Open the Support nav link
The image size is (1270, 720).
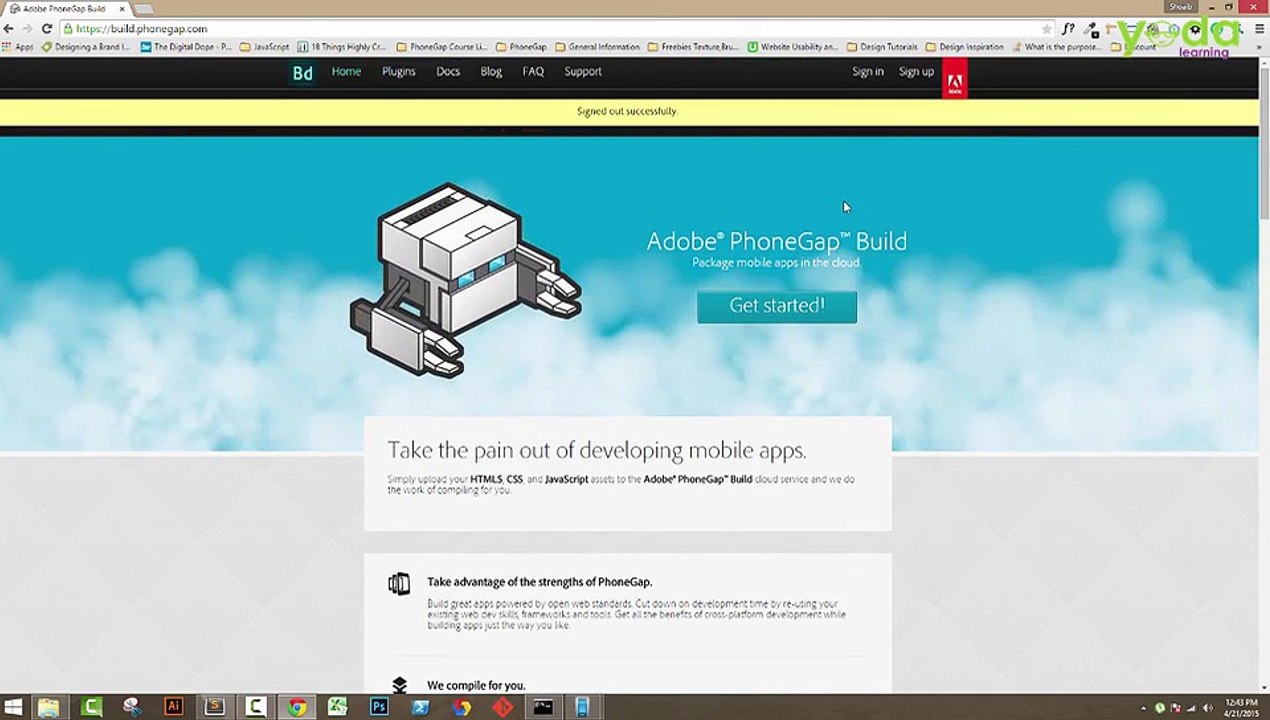point(583,72)
